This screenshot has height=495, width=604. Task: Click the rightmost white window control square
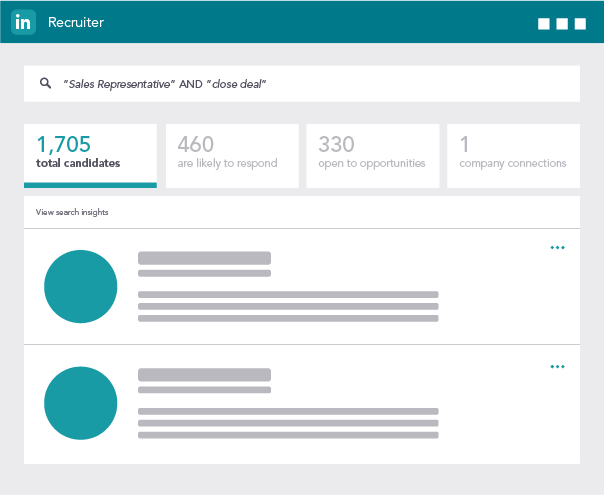(581, 24)
